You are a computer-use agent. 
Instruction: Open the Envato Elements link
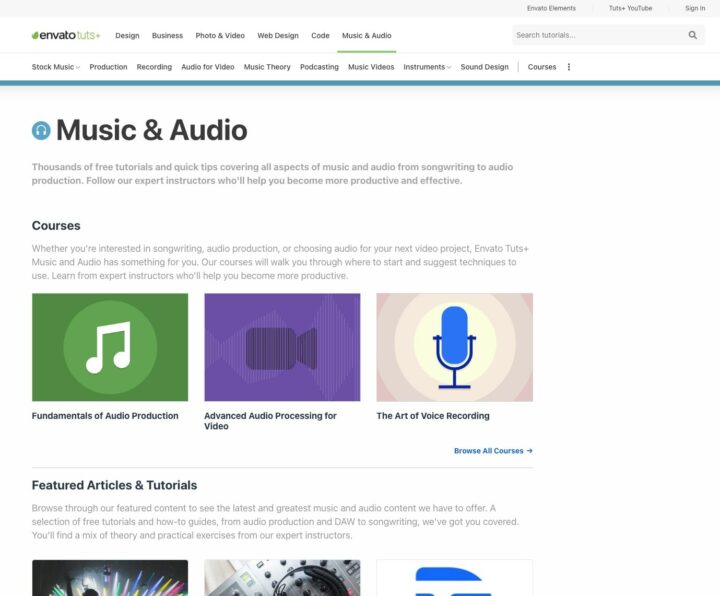point(551,8)
